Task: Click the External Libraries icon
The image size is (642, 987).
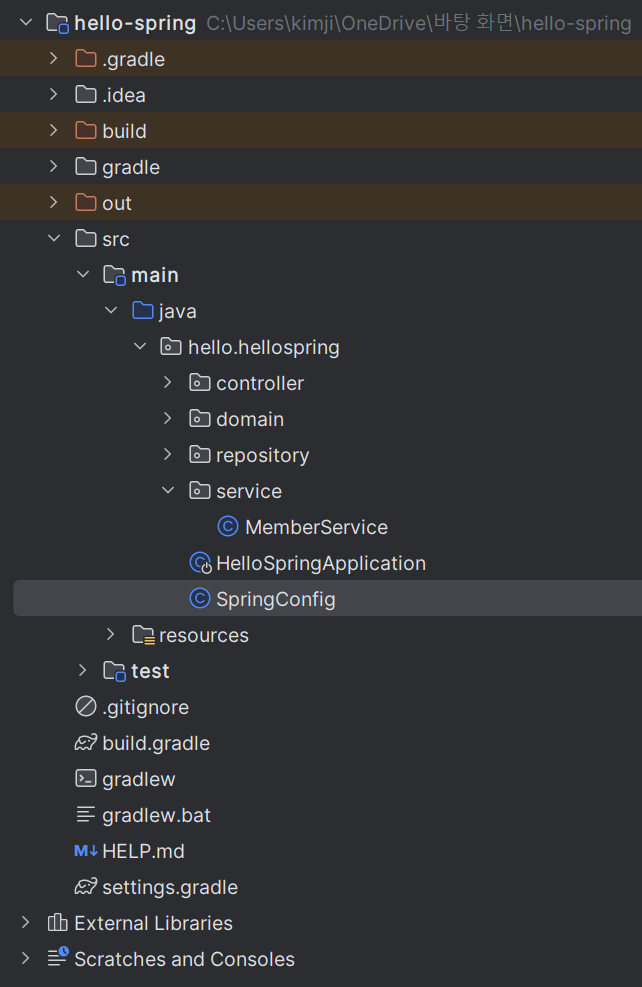Action: (x=58, y=923)
